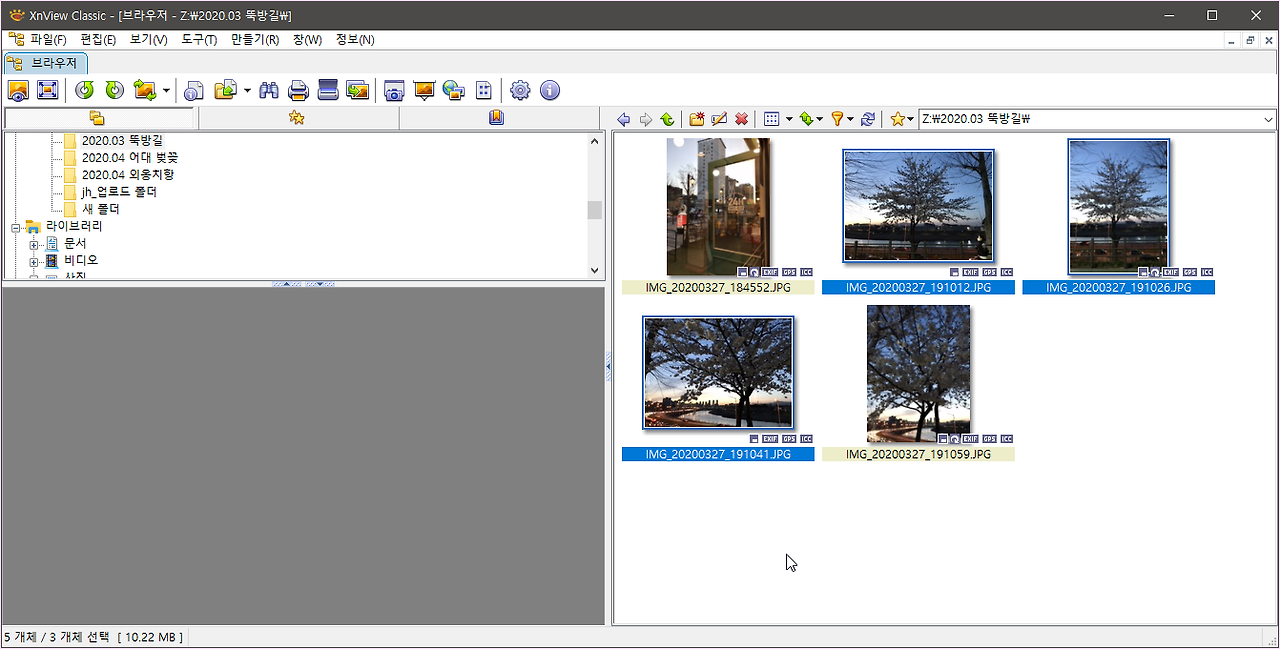The height and width of the screenshot is (649, 1280).
Task: Select folder 2020.04 외옹치항
Action: (128, 175)
